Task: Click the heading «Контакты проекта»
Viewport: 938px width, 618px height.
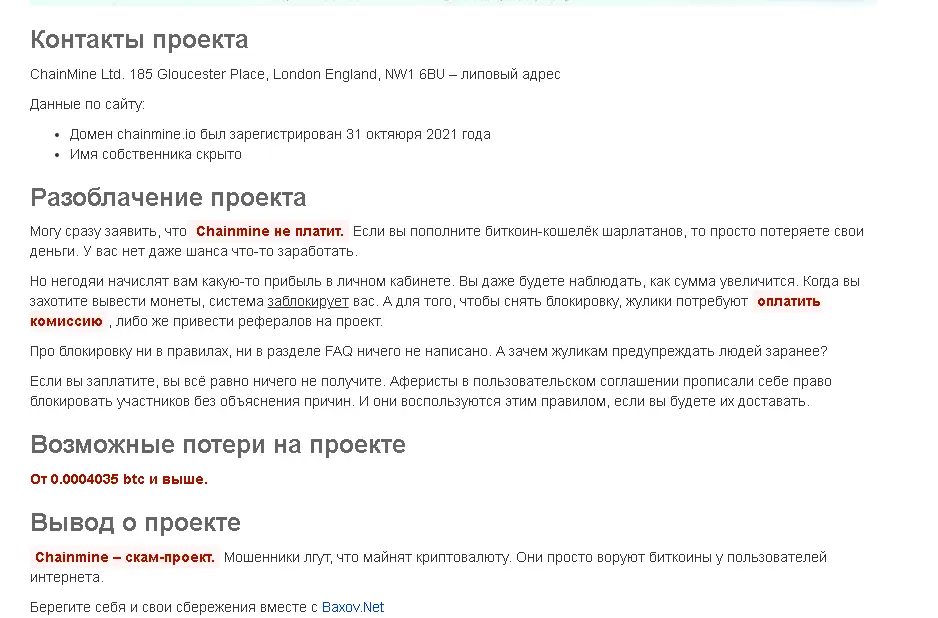Action: [139, 39]
